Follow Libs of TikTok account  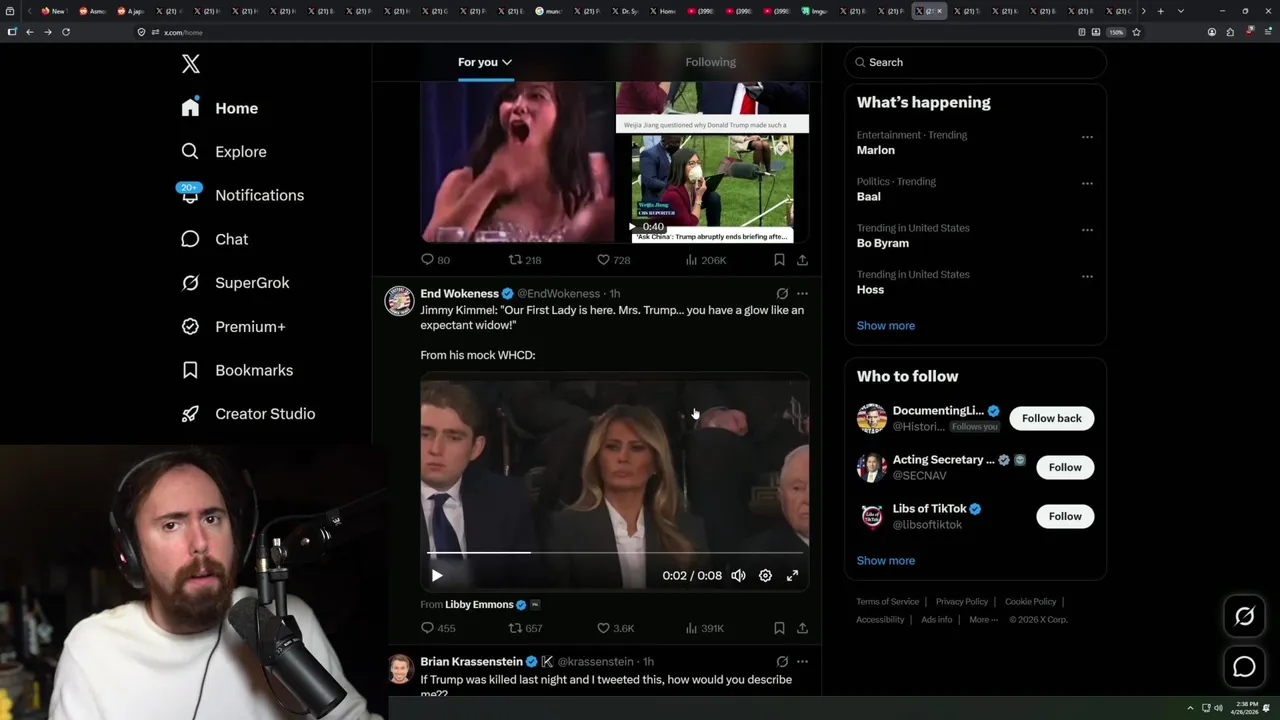(1065, 516)
